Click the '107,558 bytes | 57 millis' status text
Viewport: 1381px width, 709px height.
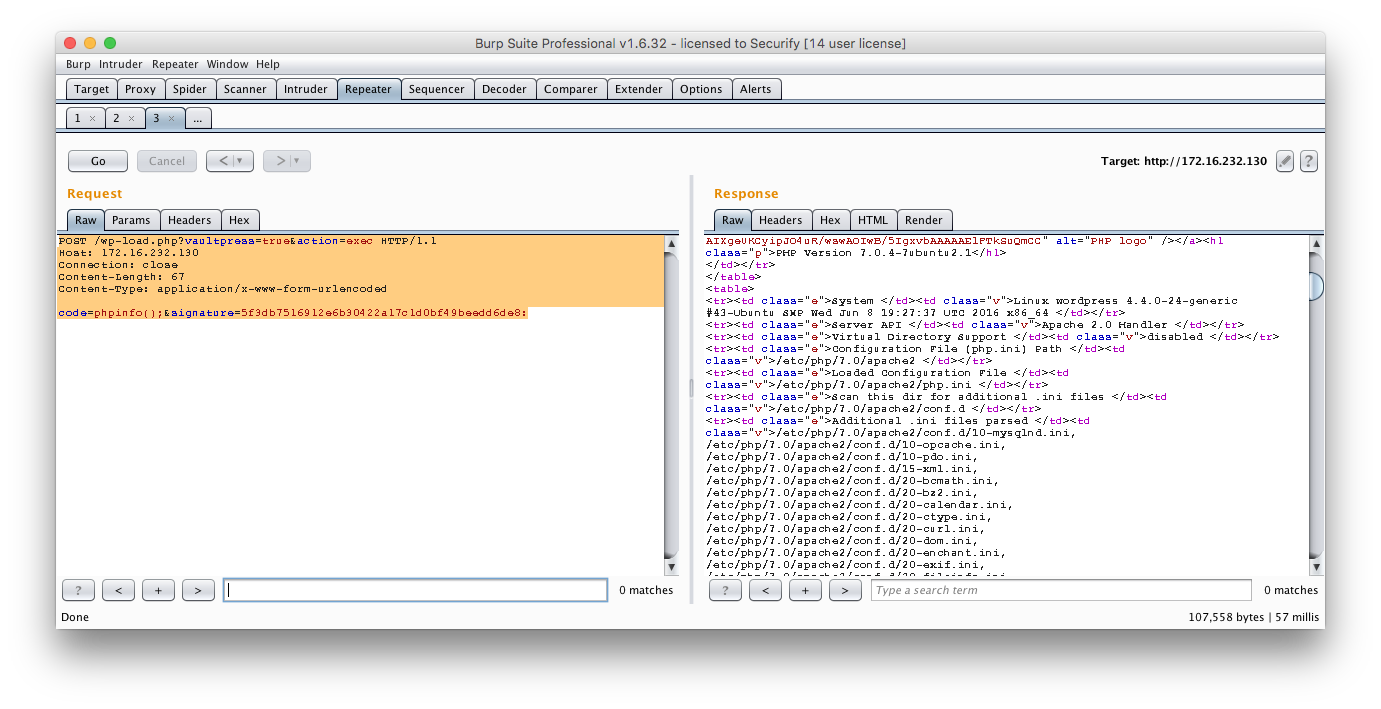tap(1253, 618)
